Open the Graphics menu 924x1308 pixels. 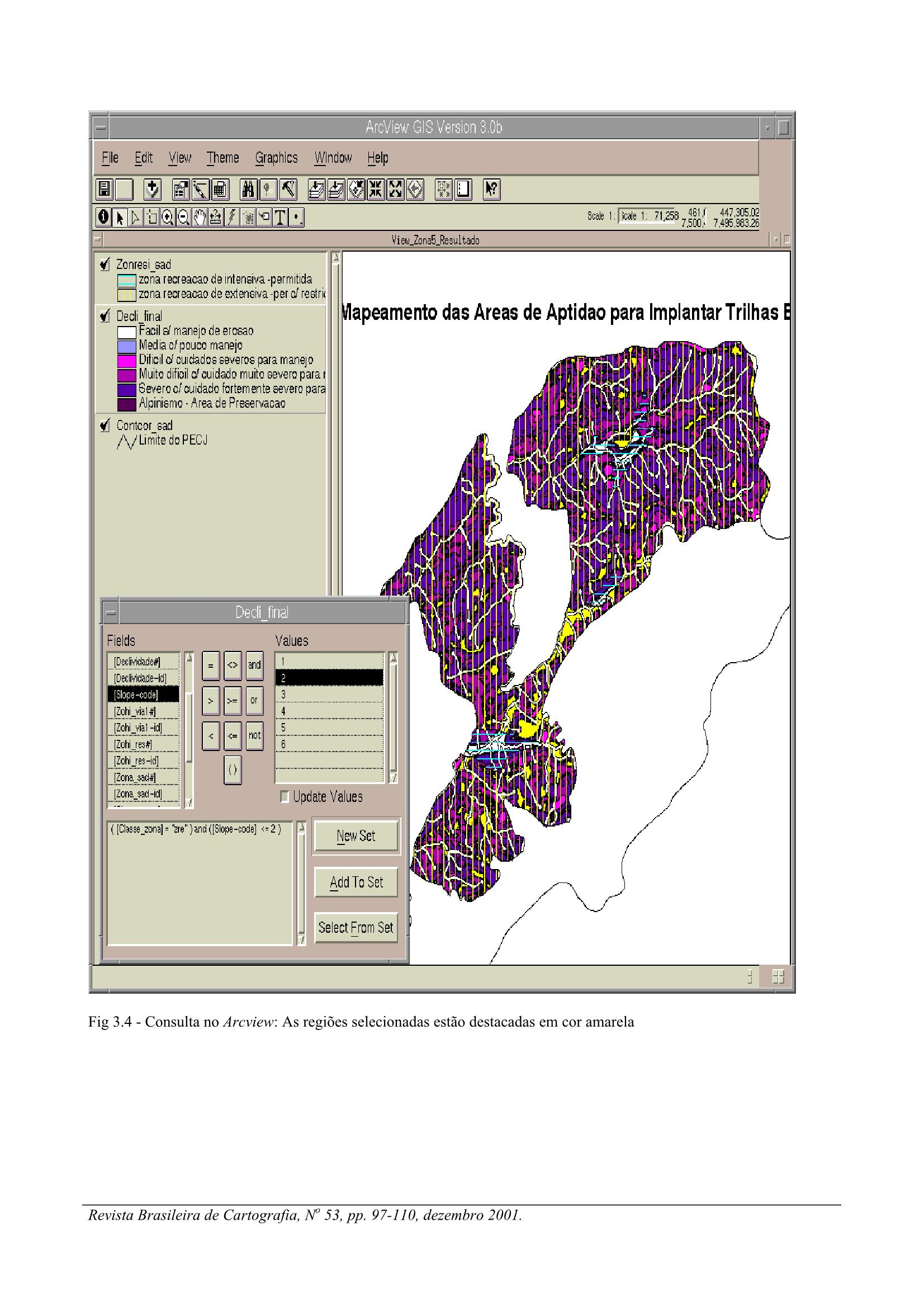[x=276, y=158]
